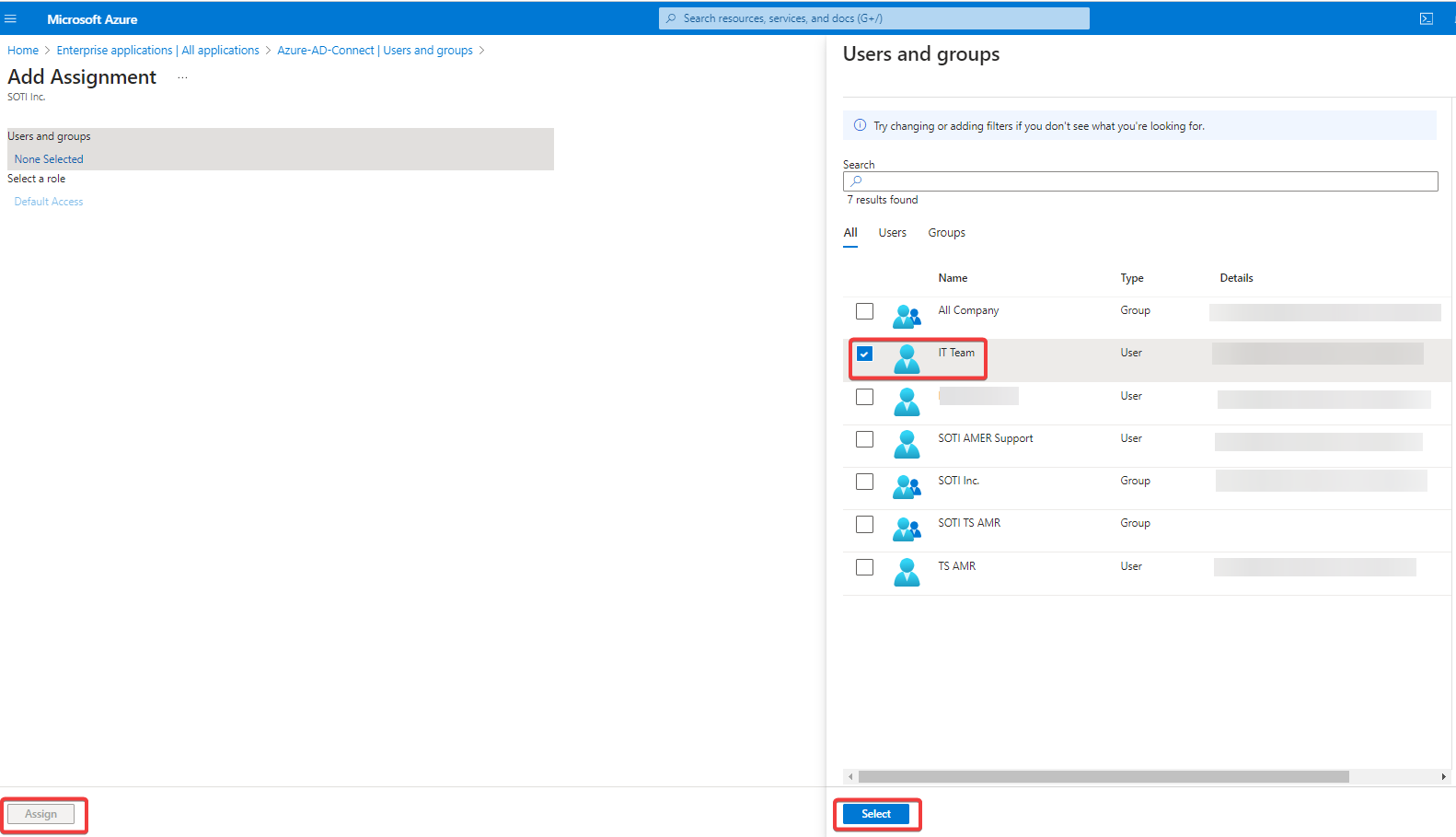Click the 'All Company' name text
Viewport: 1456px width, 837px height.
point(968,310)
